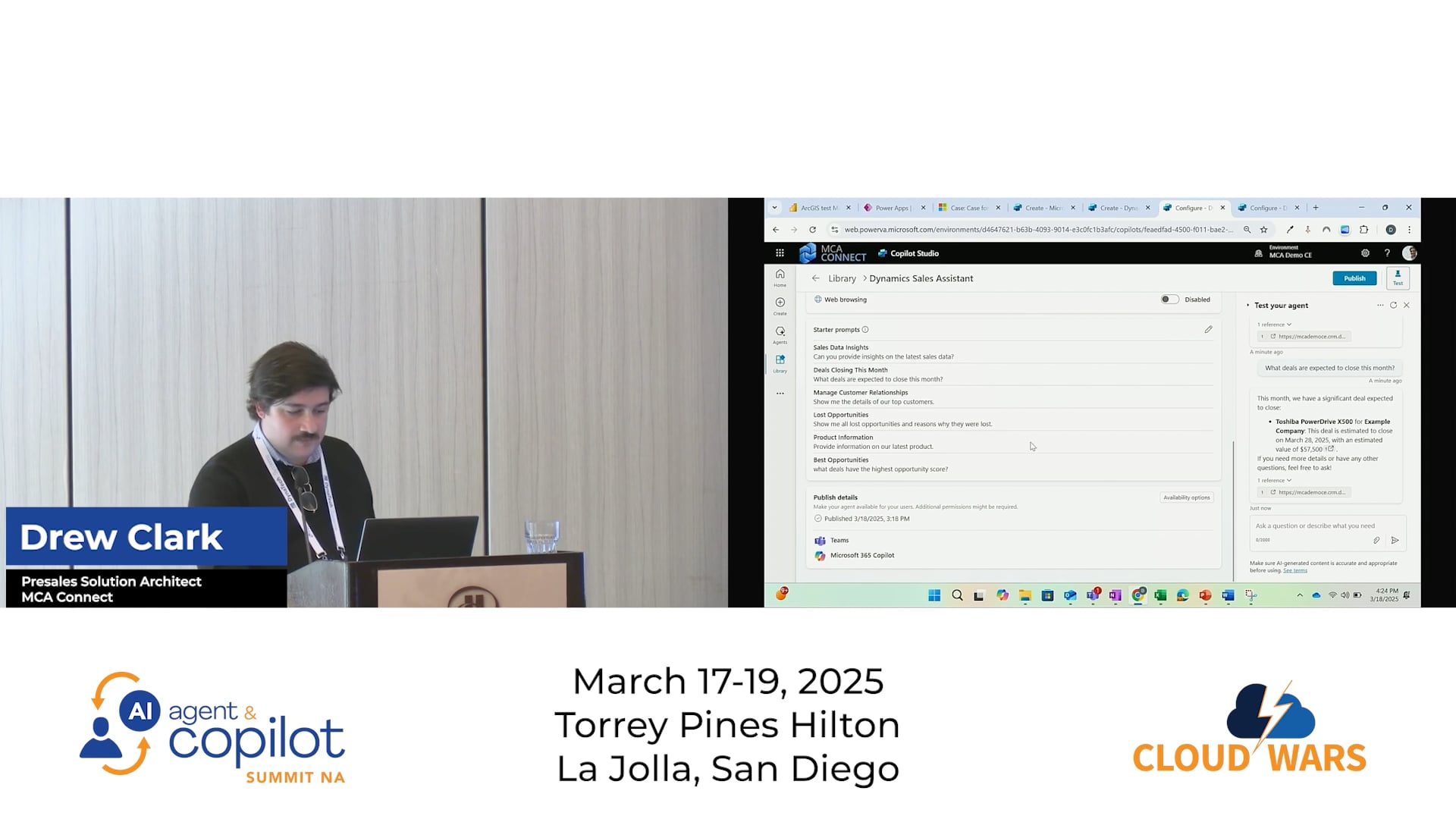Open Excel from the Windows taskbar
1456x819 pixels.
click(1160, 596)
